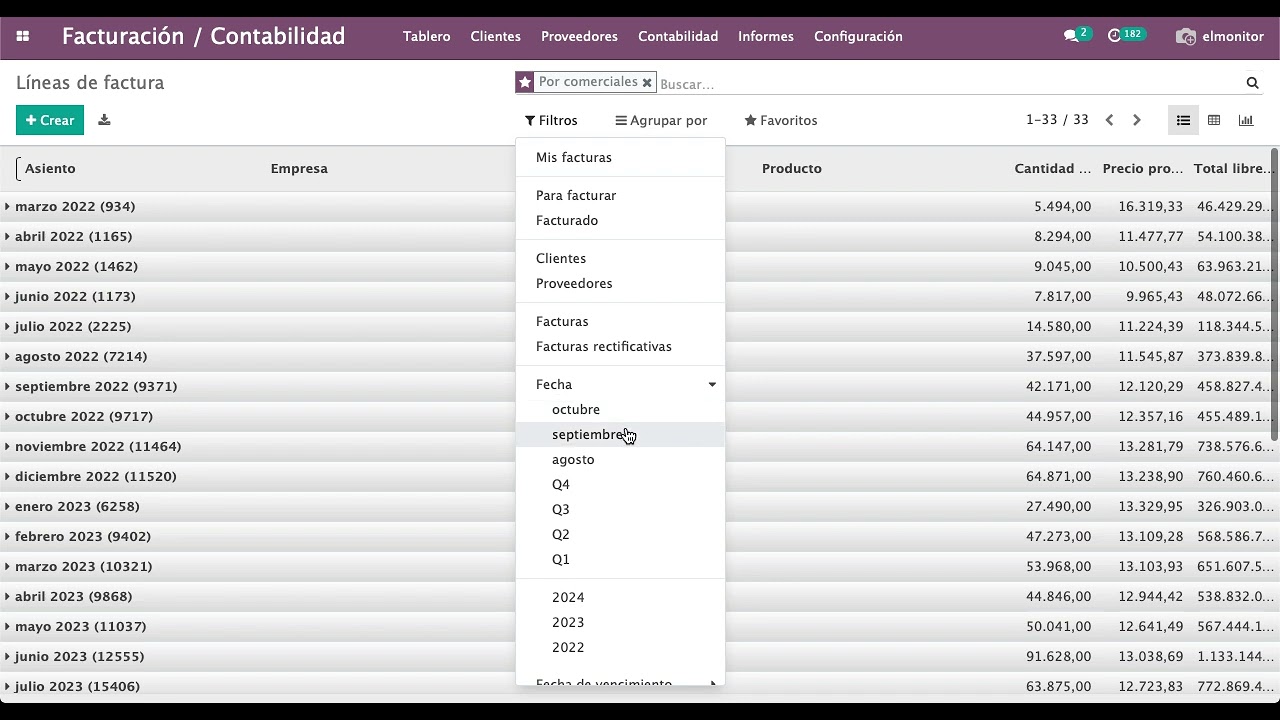The image size is (1280, 720).
Task: Expand the septiembre 2022 (9371) group
Action: 96,386
